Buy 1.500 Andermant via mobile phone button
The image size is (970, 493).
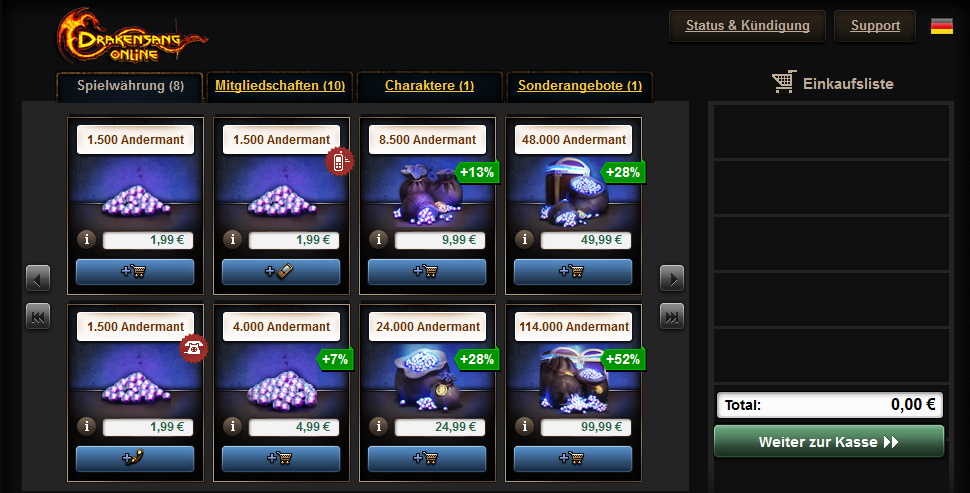pyautogui.click(x=281, y=272)
